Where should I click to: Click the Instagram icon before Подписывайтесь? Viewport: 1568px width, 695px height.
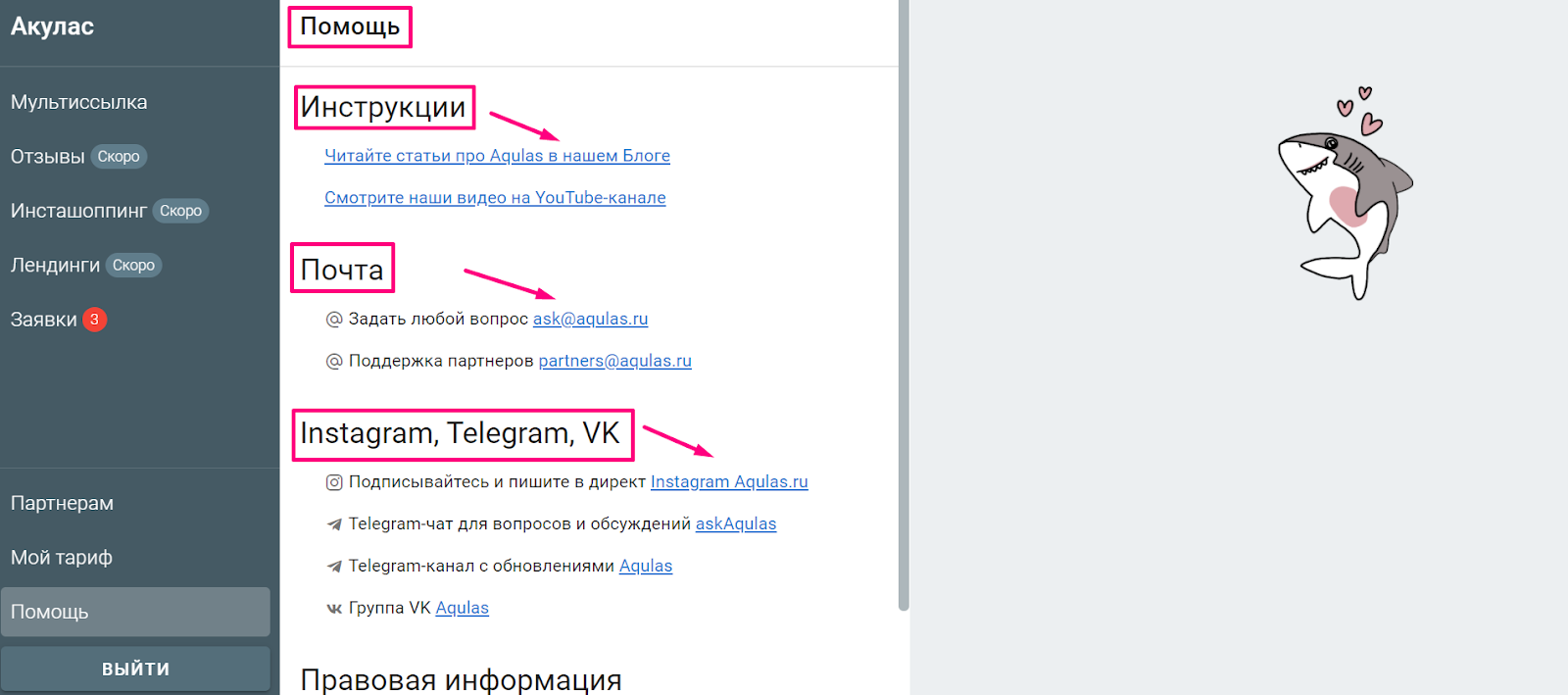tap(334, 482)
